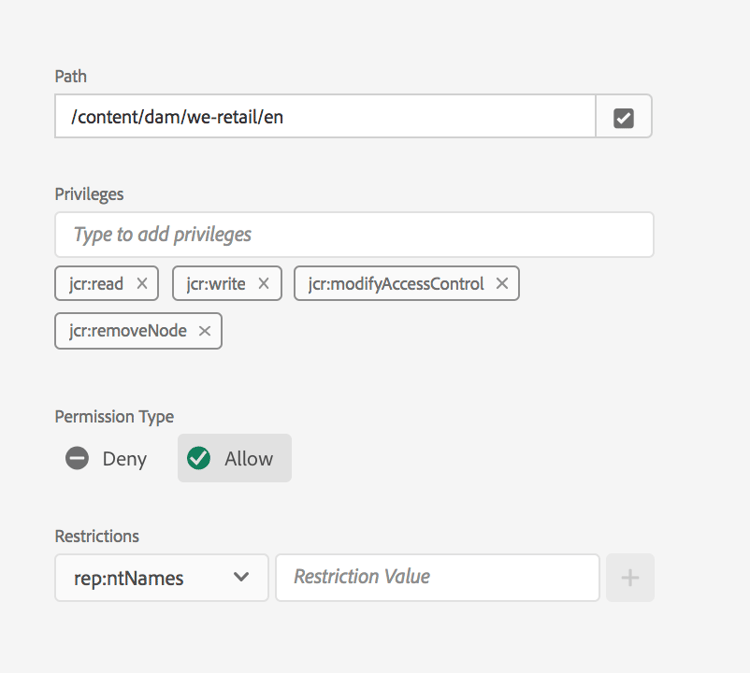Remove the jcr:read privilege tag
The width and height of the screenshot is (750, 673).
coord(142,284)
